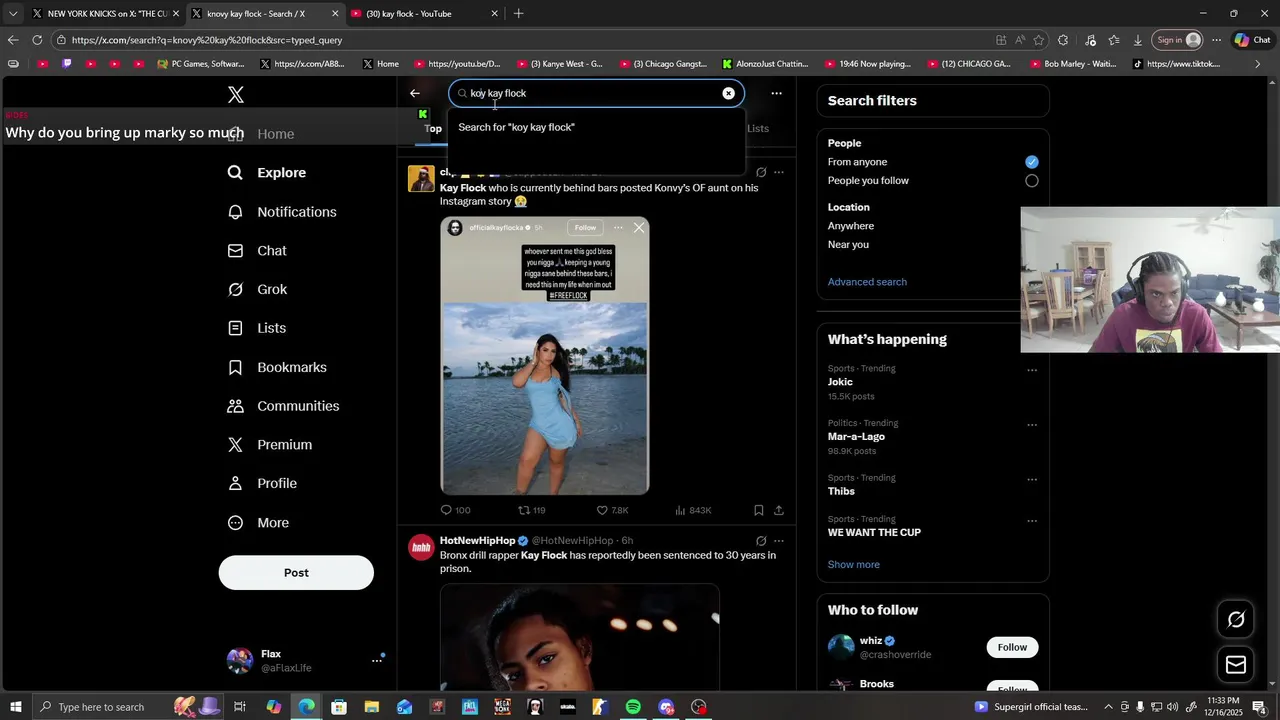Open Spotify from the taskbar
Image resolution: width=1280 pixels, height=720 pixels.
click(633, 707)
